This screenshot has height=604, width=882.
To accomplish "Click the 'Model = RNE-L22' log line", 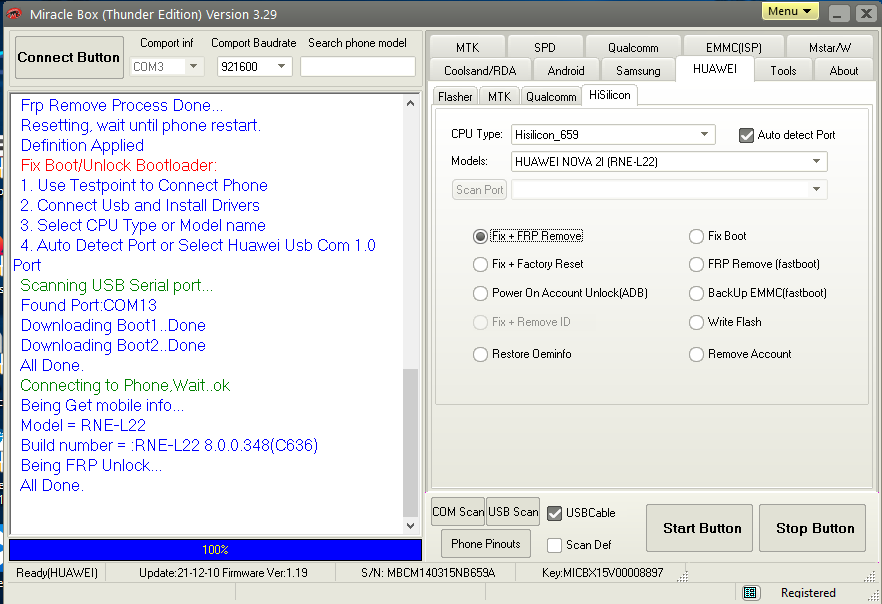I will (83, 425).
